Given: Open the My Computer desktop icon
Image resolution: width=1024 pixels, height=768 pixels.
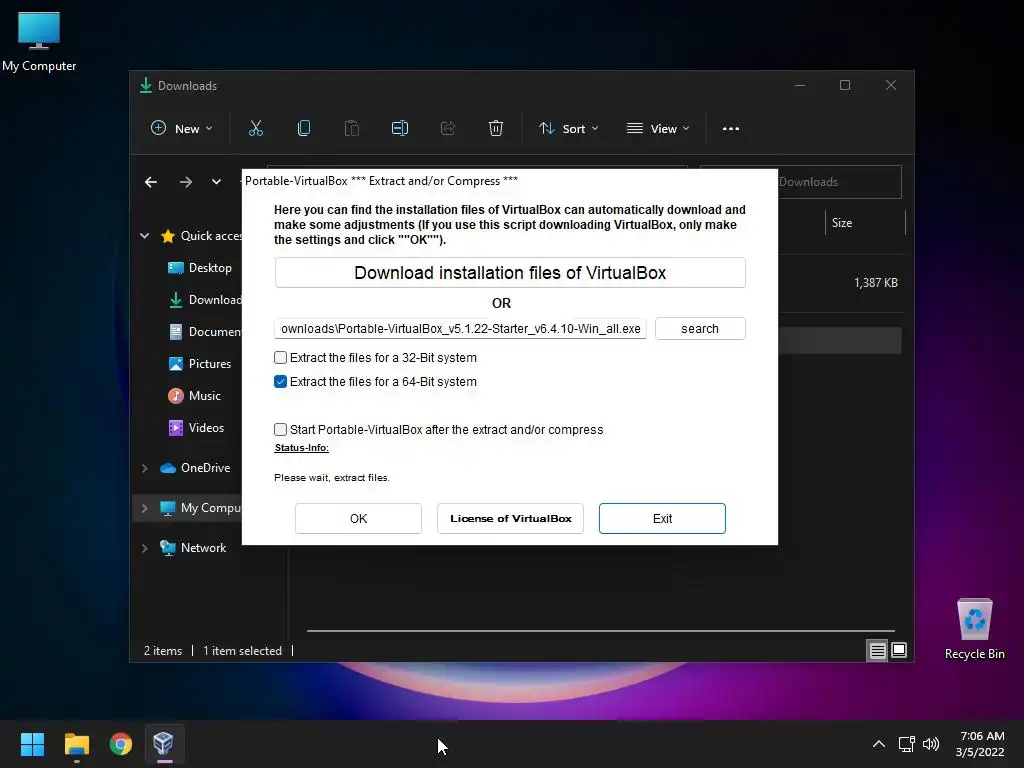Looking at the screenshot, I should [39, 41].
